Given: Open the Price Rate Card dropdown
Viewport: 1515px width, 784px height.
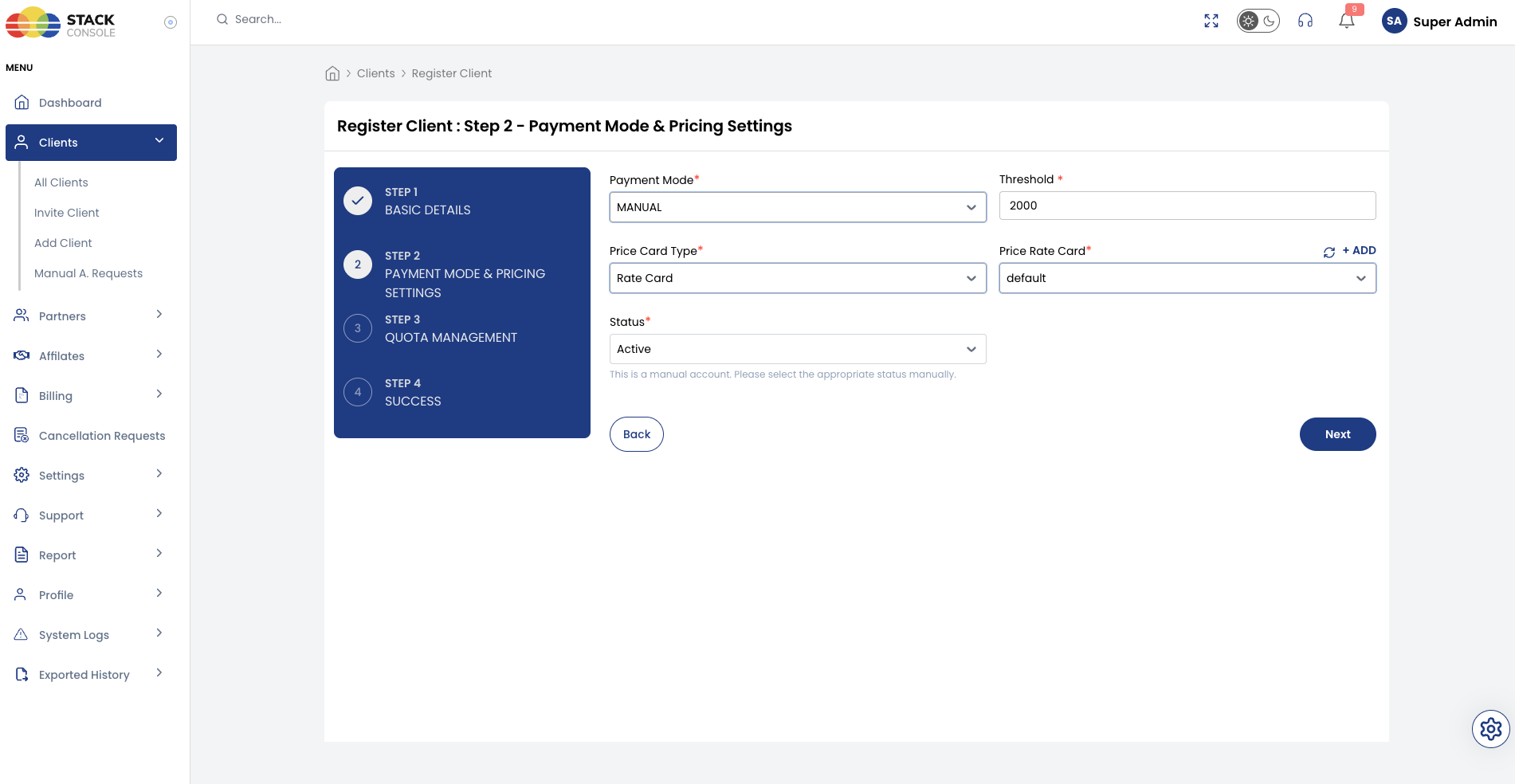Looking at the screenshot, I should 1187,278.
